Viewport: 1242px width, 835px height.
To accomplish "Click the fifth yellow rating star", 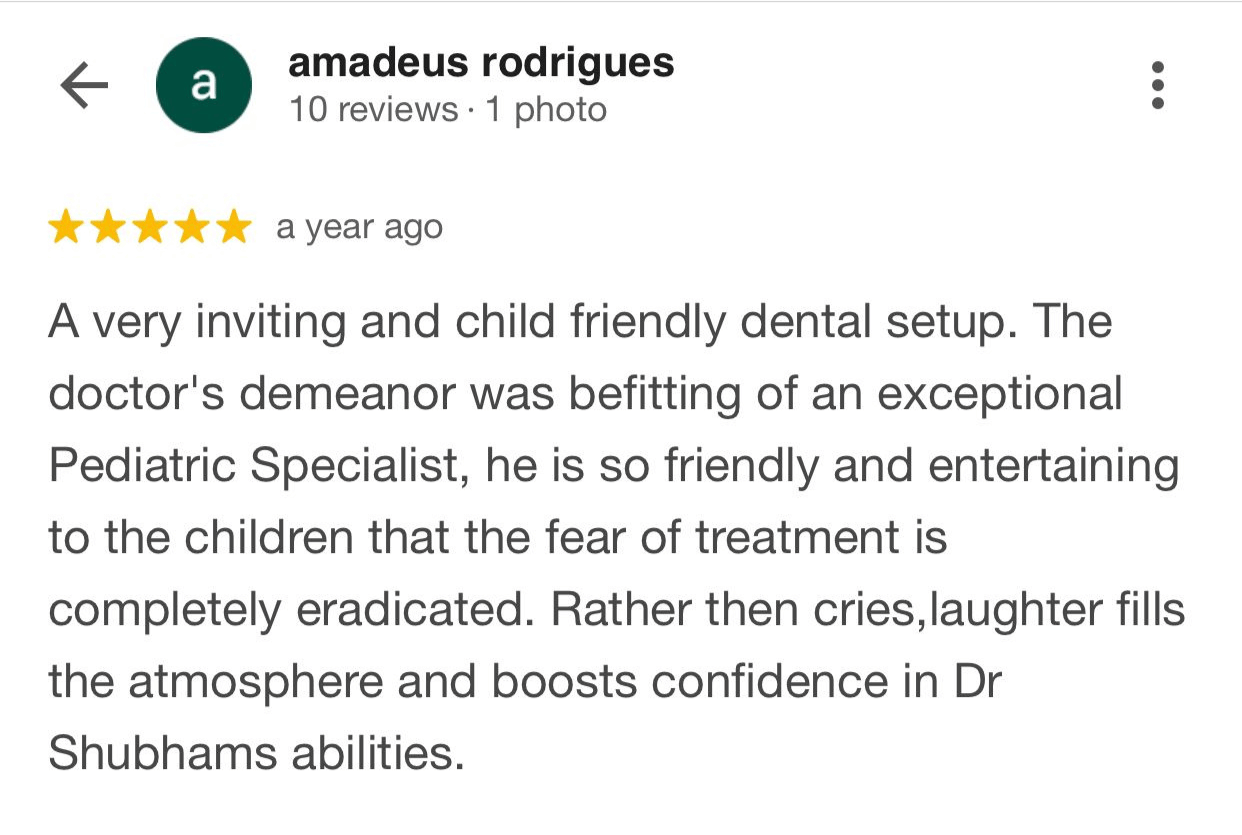I will (234, 228).
